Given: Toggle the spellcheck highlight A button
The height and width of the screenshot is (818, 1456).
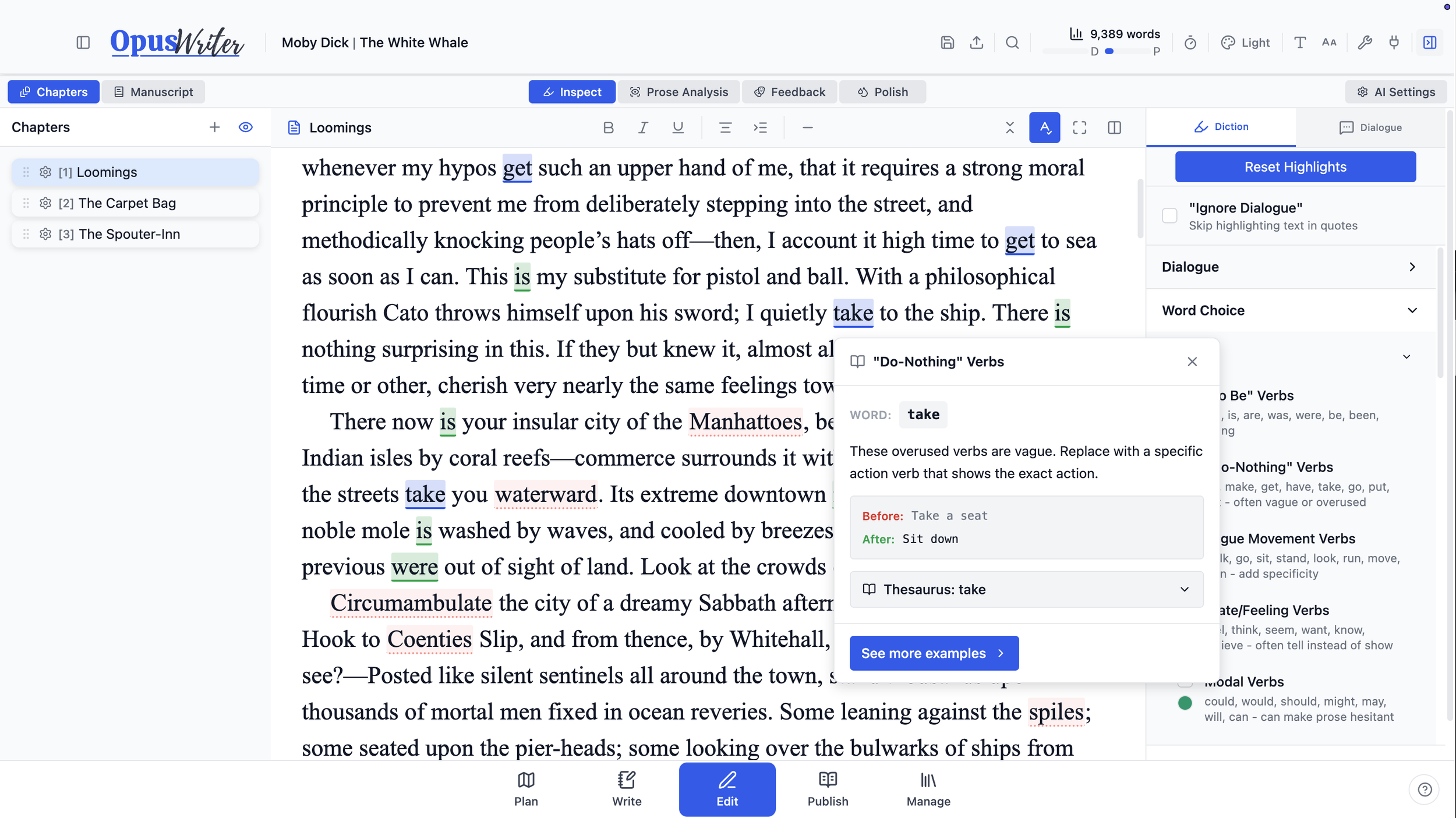Looking at the screenshot, I should click(1045, 128).
